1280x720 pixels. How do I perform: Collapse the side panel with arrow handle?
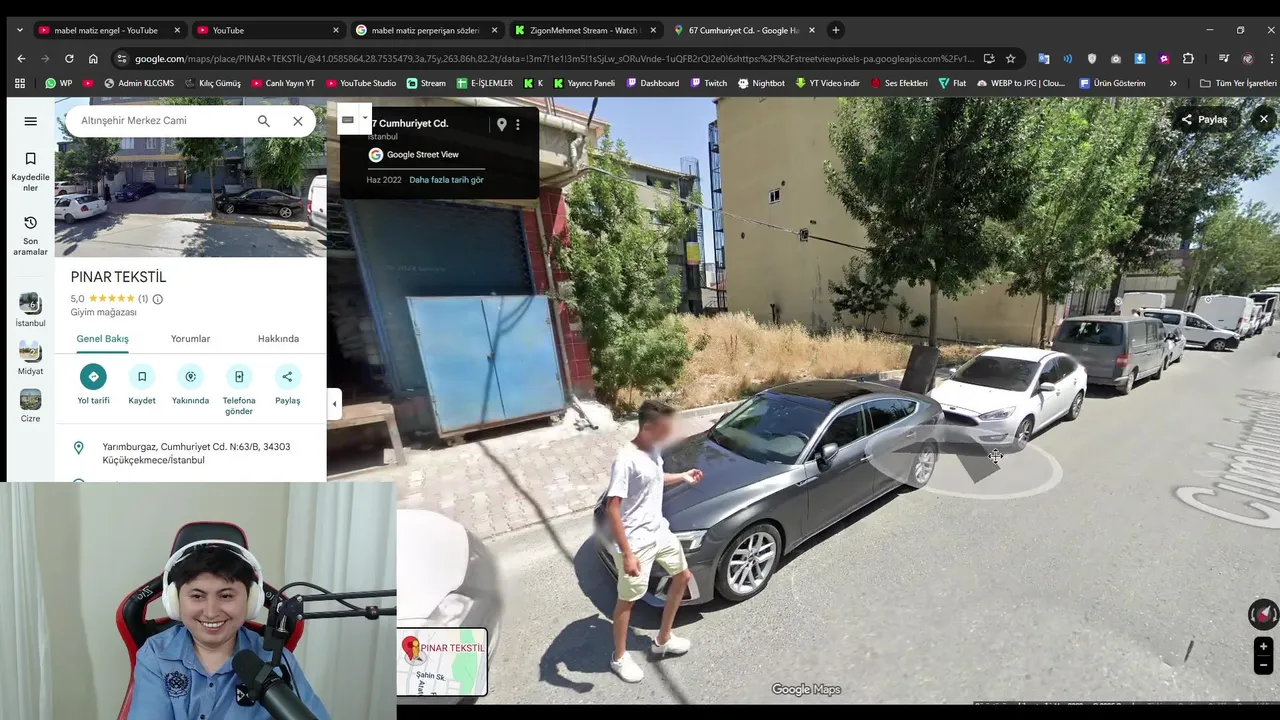pos(334,404)
